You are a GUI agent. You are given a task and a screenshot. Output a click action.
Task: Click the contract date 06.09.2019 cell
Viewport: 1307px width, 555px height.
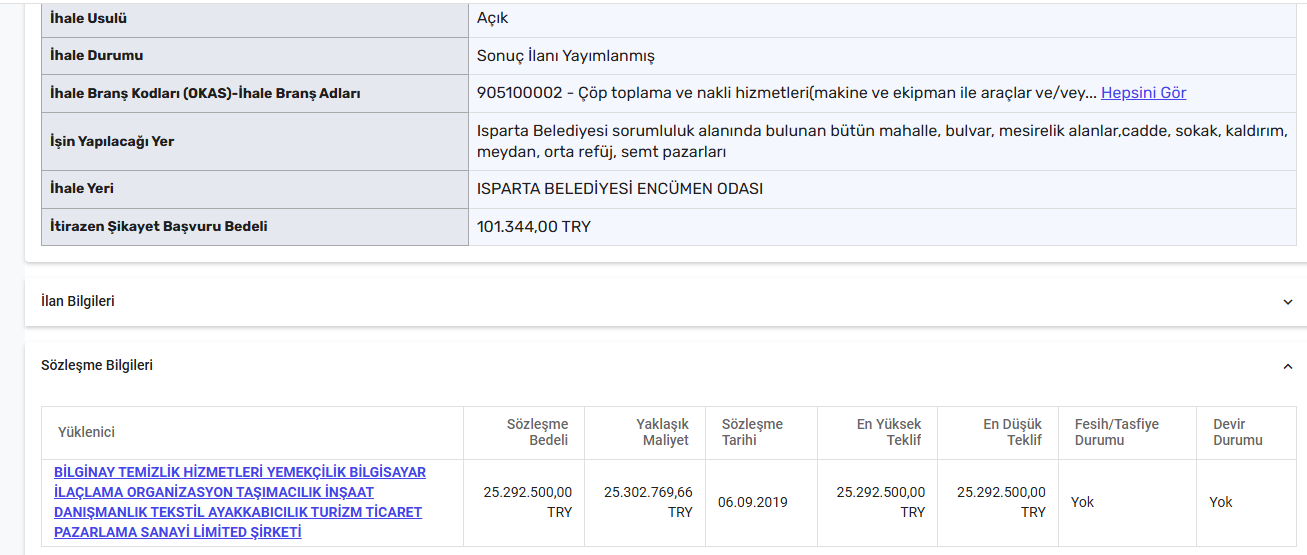tap(752, 502)
